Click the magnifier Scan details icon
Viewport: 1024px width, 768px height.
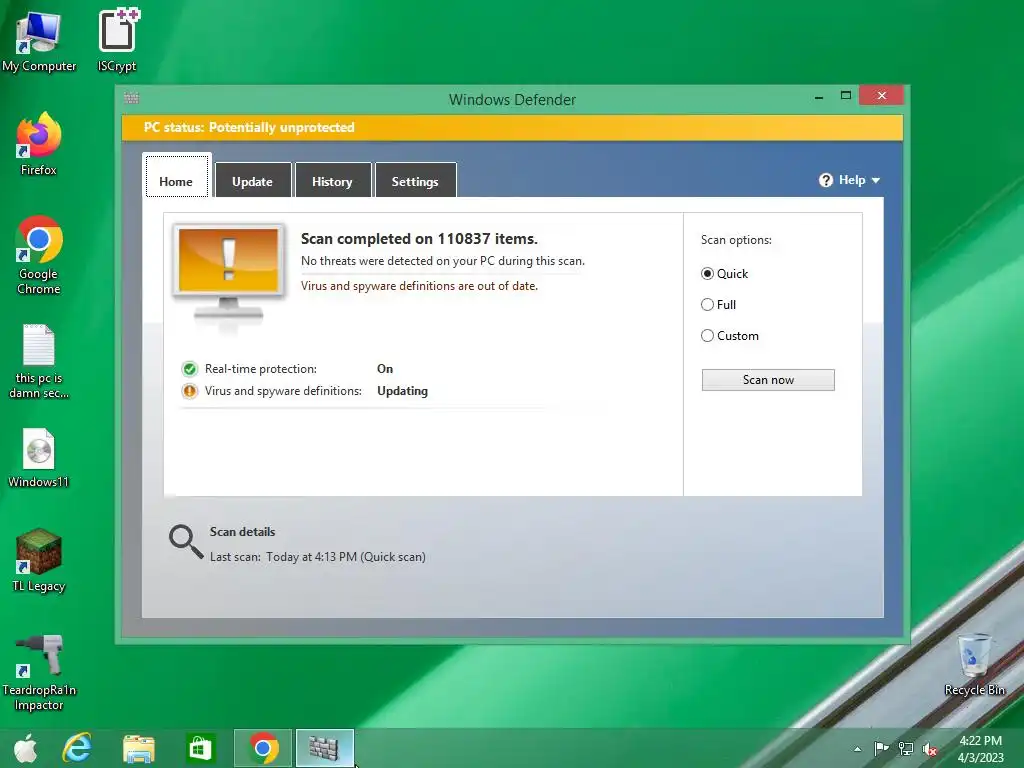[186, 542]
